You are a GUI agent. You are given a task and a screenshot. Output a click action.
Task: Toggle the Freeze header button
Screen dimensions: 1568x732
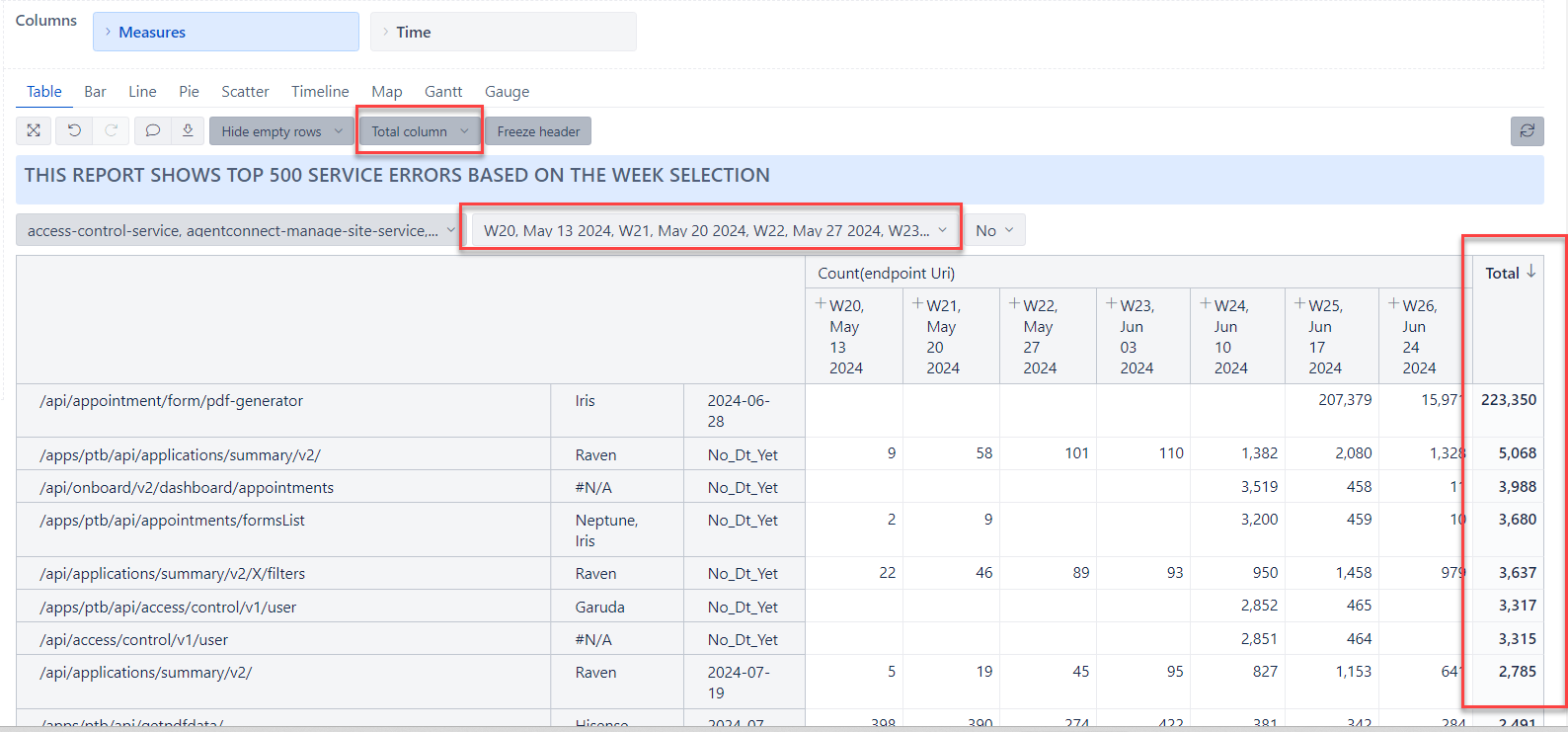coord(538,131)
